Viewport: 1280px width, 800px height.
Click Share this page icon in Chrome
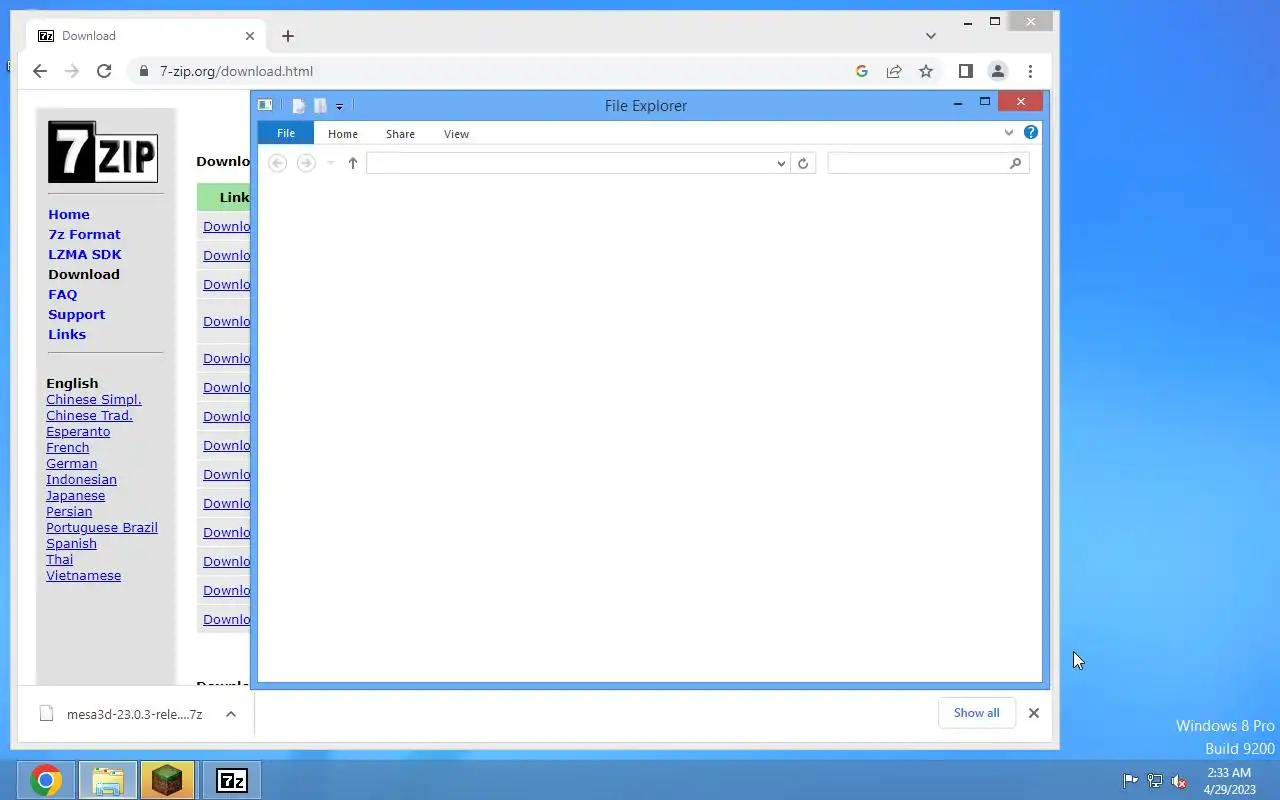click(894, 71)
